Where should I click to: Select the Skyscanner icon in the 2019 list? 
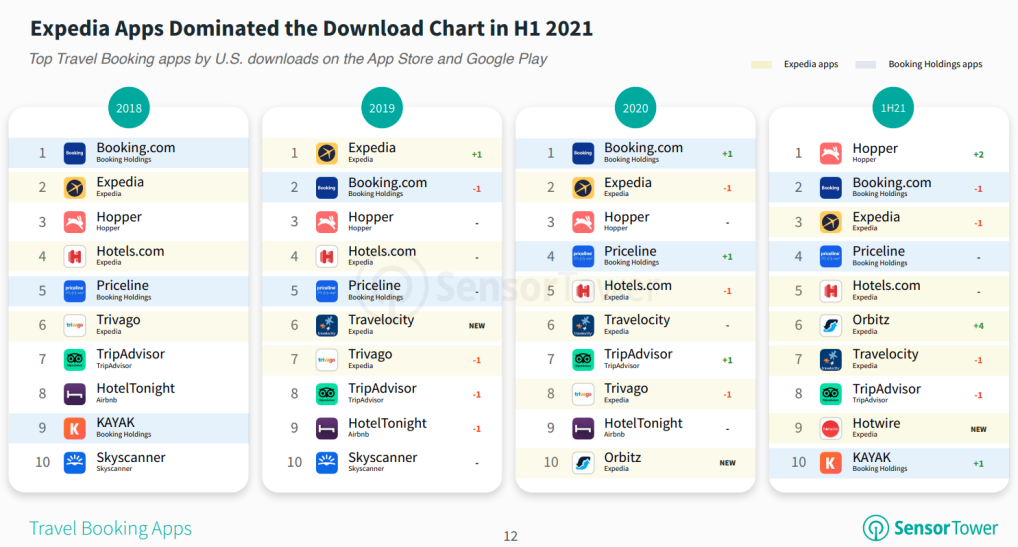coord(327,463)
